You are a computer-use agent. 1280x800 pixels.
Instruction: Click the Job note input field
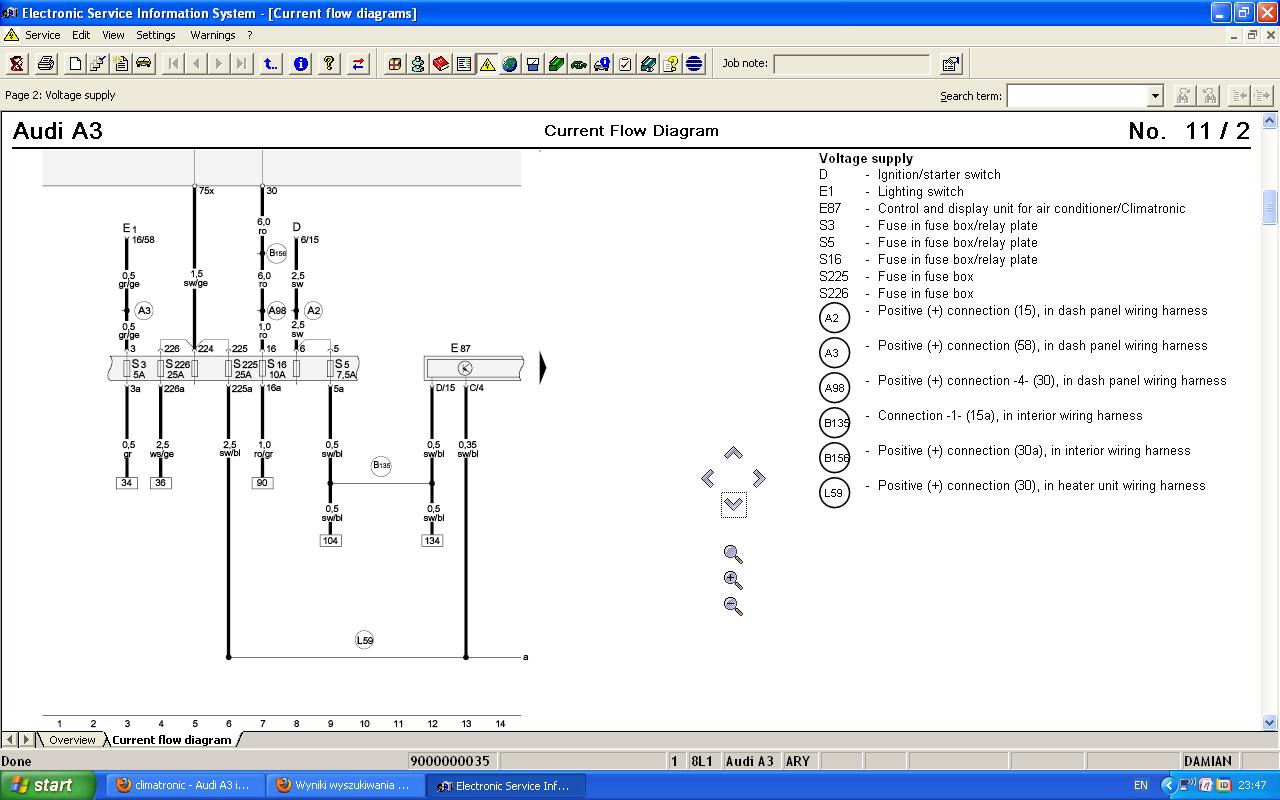851,64
